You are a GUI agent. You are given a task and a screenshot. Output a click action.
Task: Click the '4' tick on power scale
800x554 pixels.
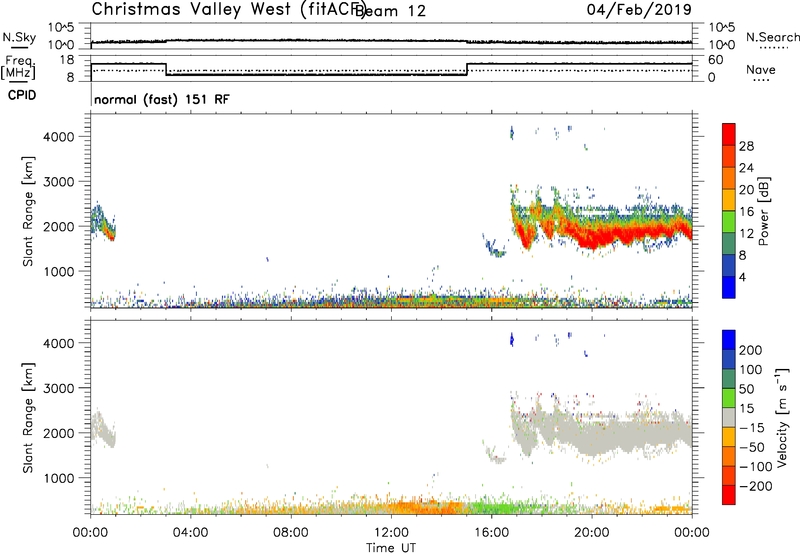pos(742,277)
